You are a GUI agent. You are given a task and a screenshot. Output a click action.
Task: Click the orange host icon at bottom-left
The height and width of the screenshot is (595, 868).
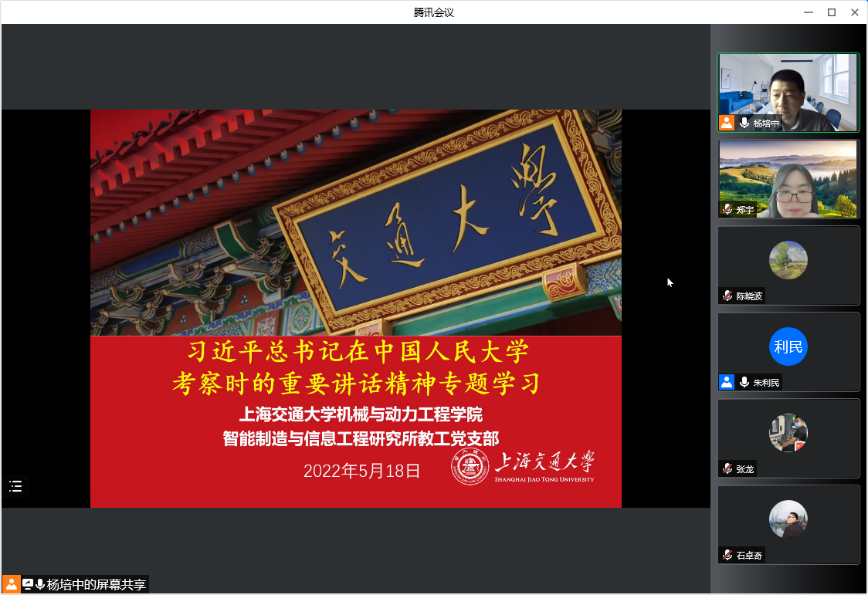pyautogui.click(x=11, y=585)
